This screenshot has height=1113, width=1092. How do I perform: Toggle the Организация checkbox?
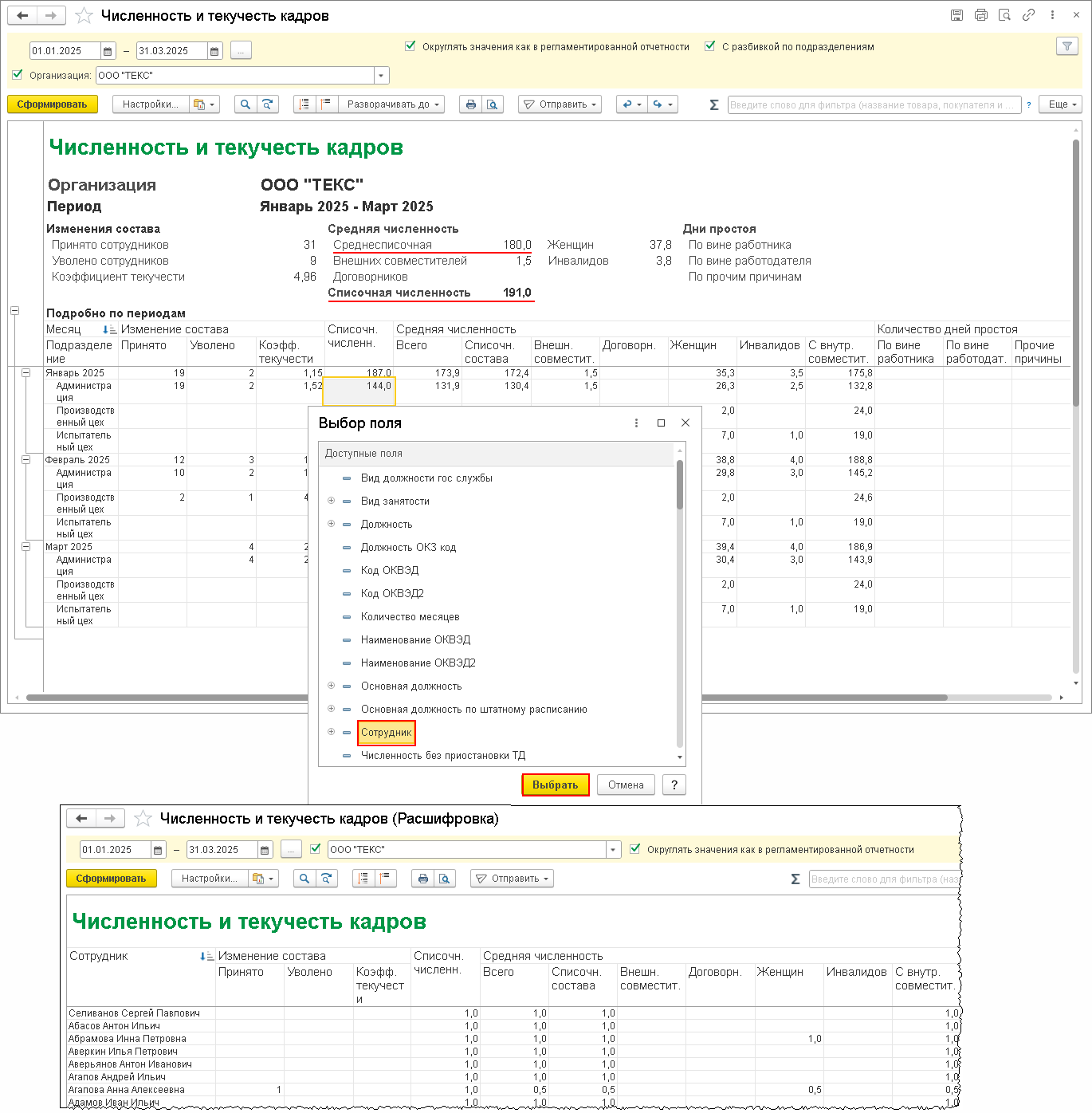tap(18, 75)
